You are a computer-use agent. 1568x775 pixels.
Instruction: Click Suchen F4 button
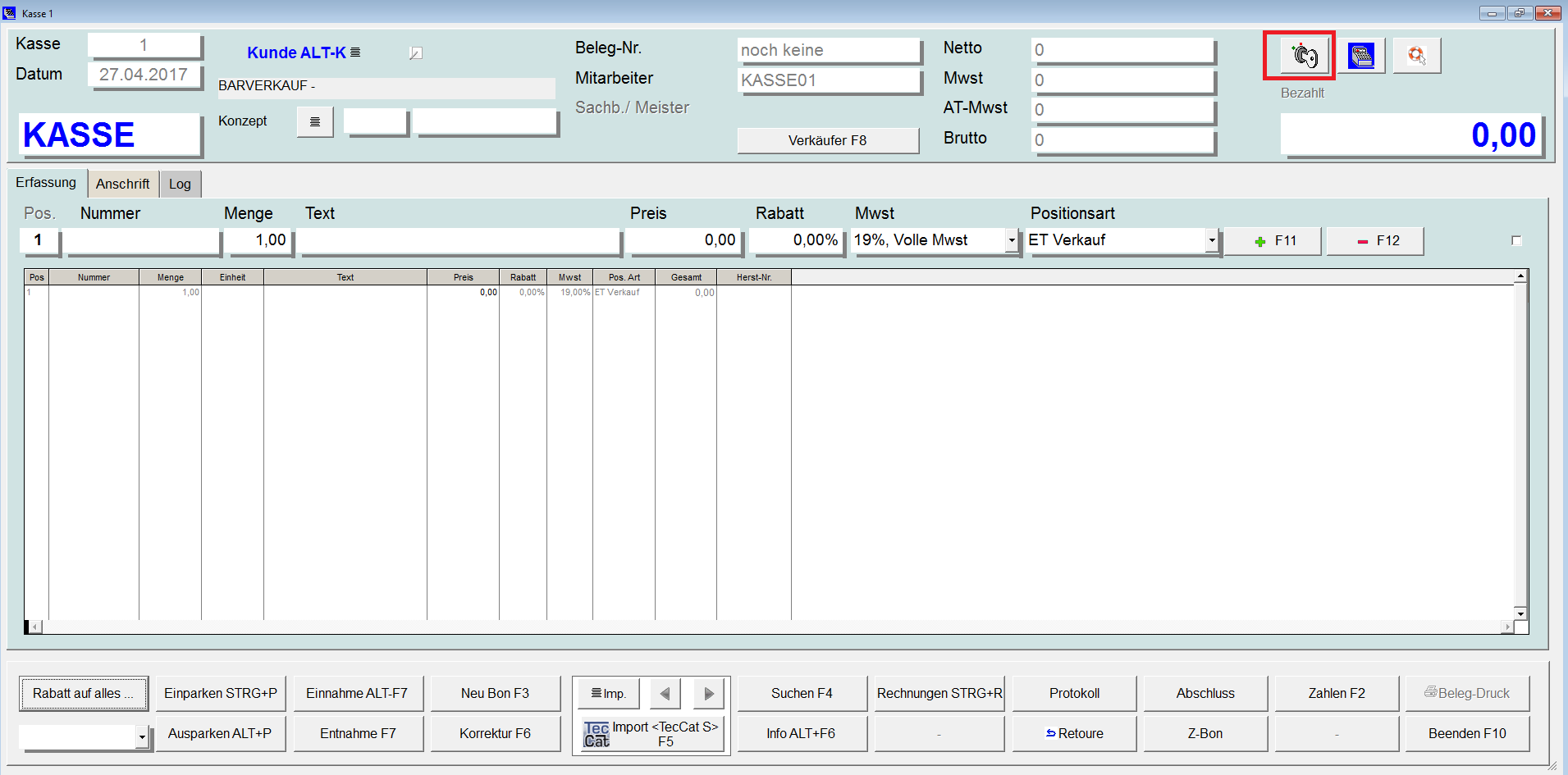(802, 694)
